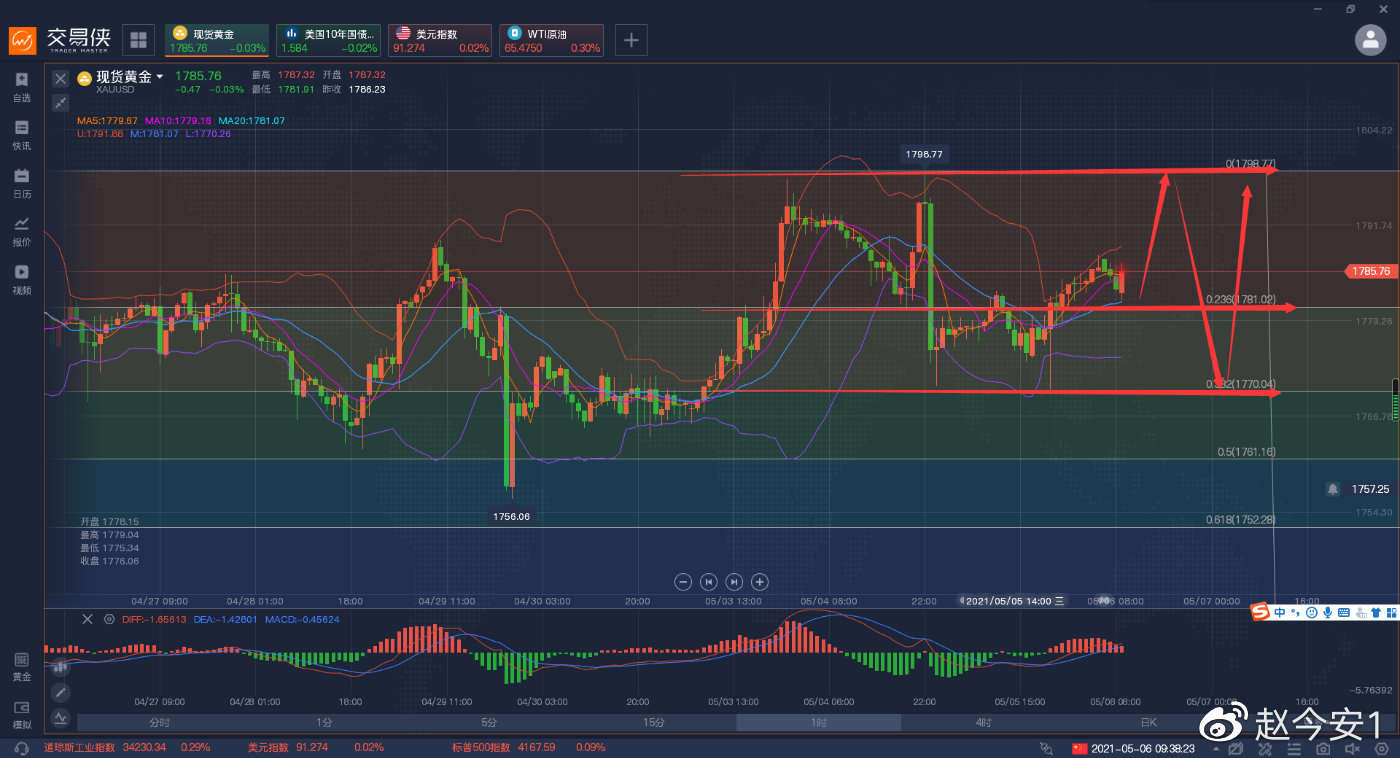This screenshot has height=758, width=1400.
Task: Select the drawing pencil tool
Action: tap(60, 692)
